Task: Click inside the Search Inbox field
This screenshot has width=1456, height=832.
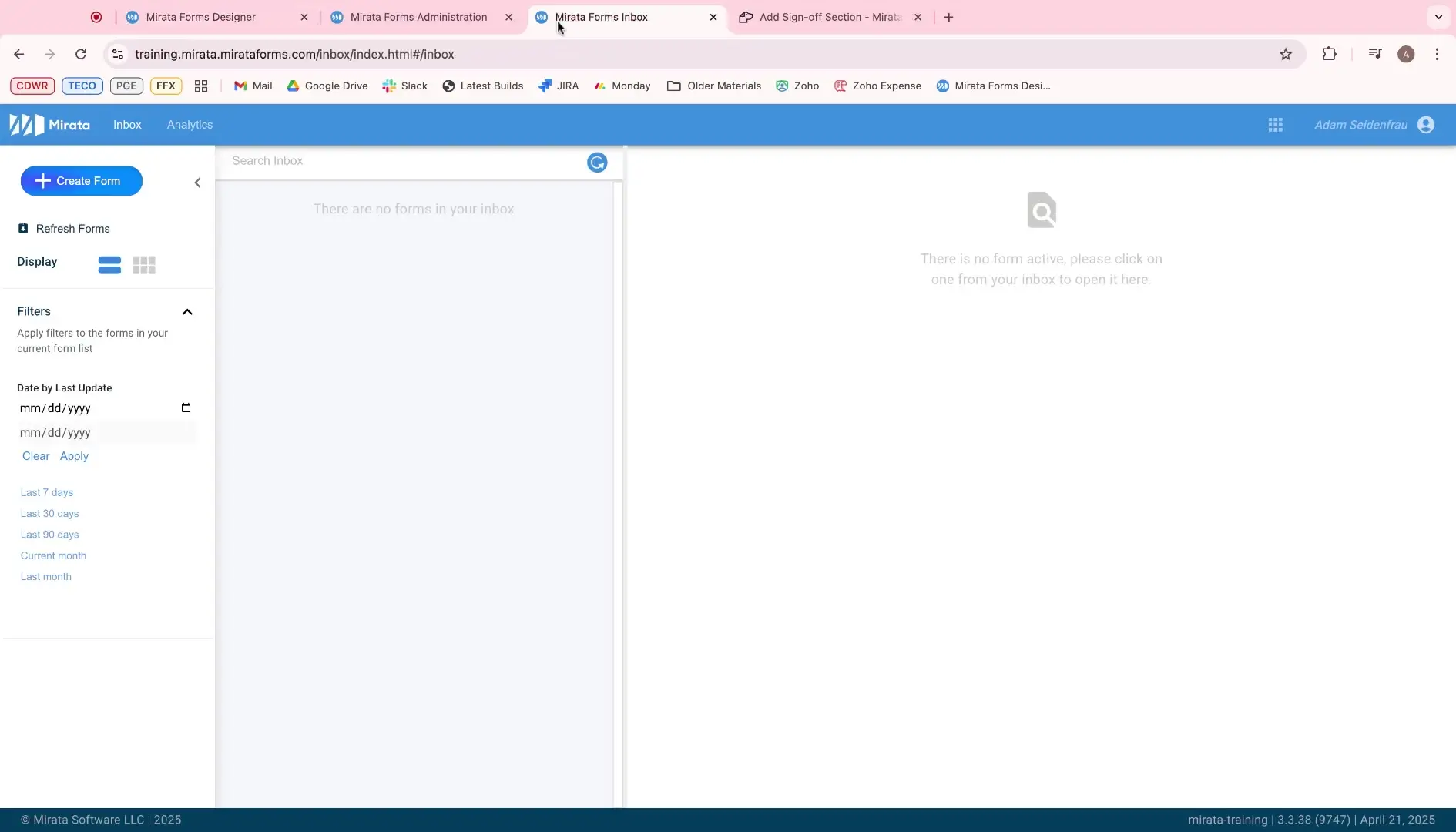Action: click(347, 161)
